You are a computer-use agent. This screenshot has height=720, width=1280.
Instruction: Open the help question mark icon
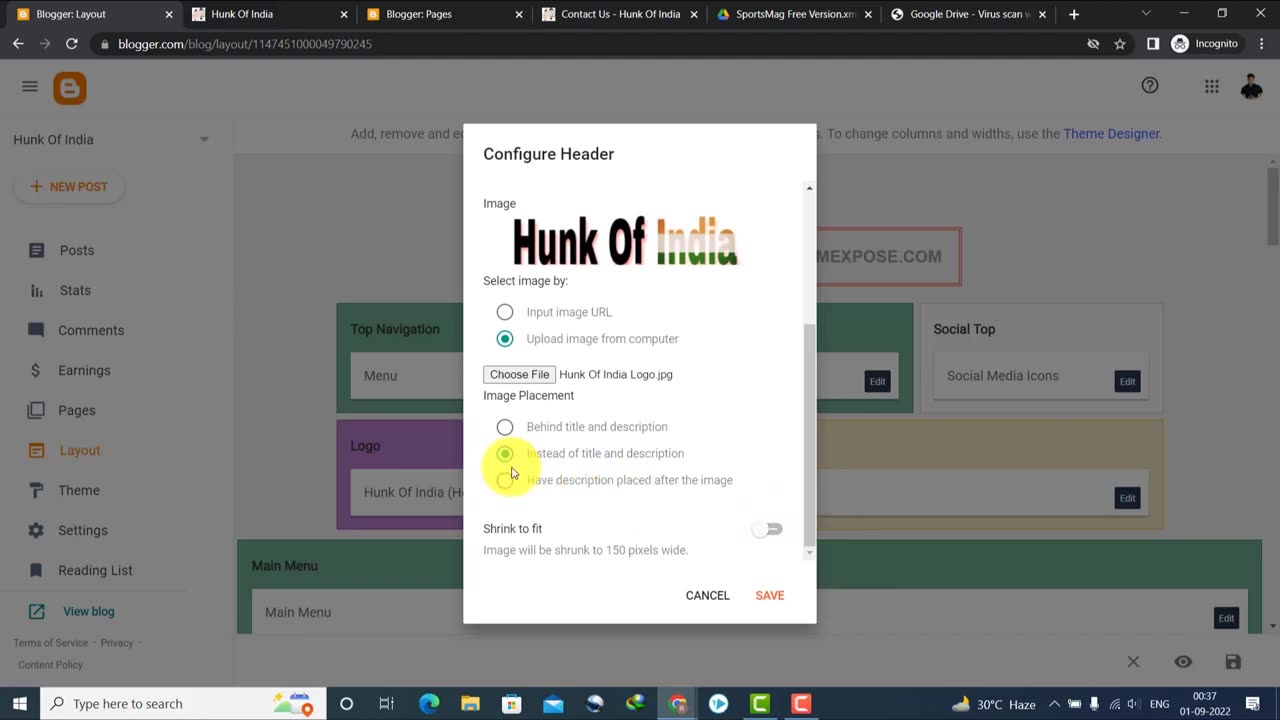click(x=1150, y=86)
